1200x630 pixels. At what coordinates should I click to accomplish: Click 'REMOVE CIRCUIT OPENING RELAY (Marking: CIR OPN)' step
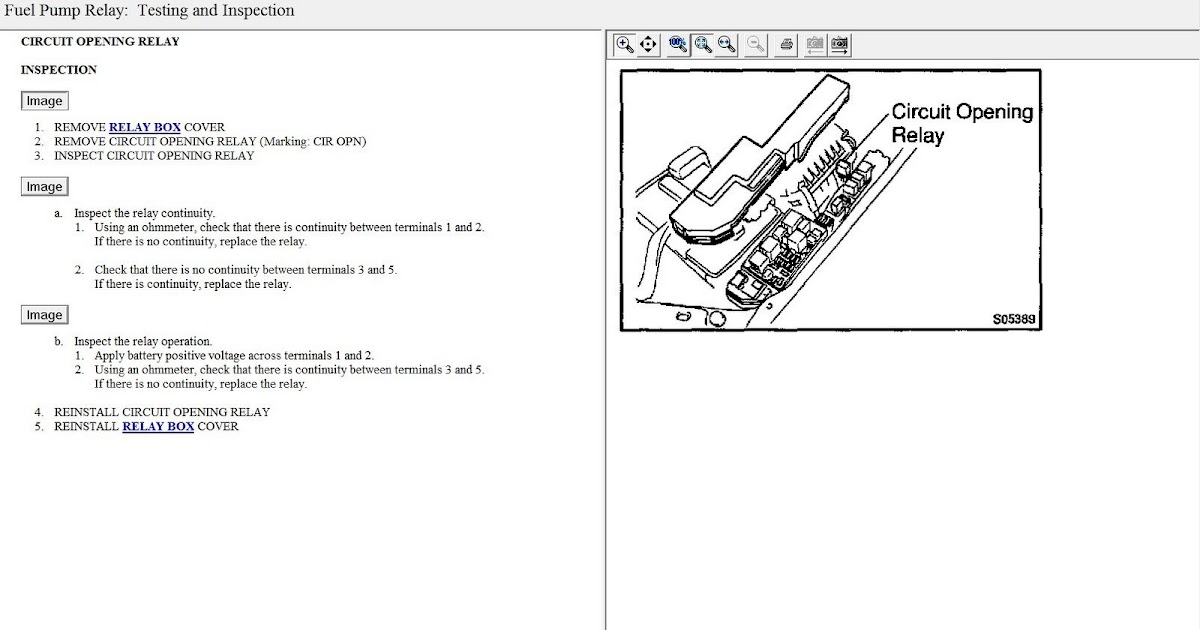[210, 142]
